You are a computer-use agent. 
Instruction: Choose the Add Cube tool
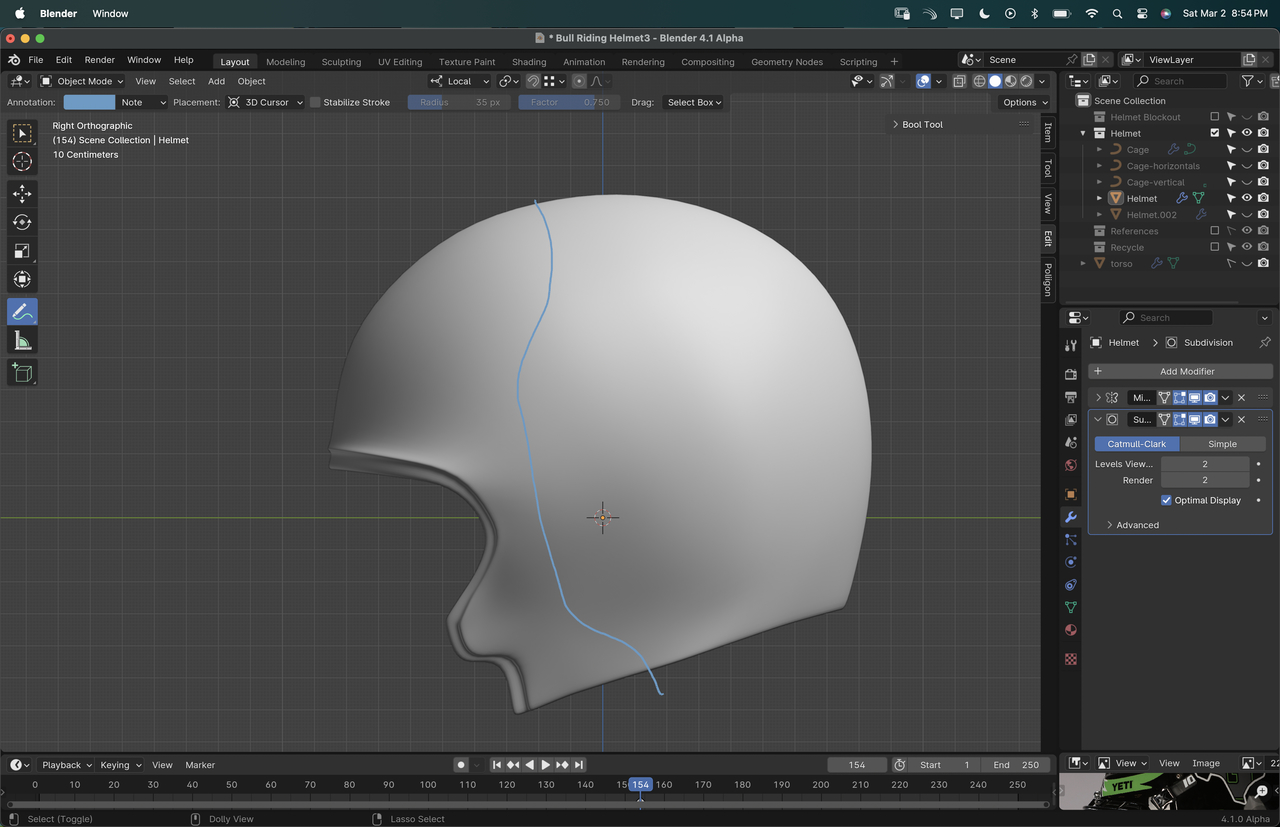pos(22,373)
